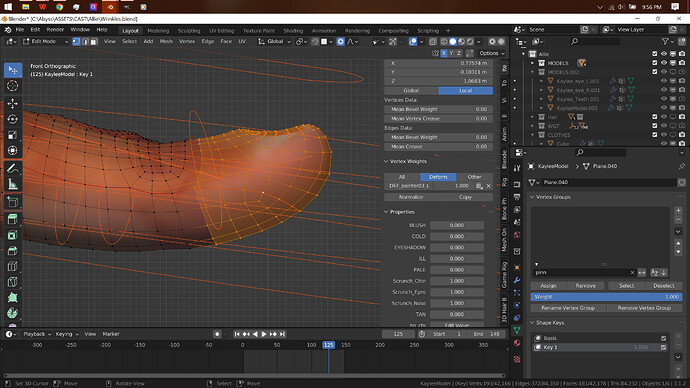The image size is (690, 388).
Task: Open the Modifiers wrench properties tab
Action: pos(517,280)
